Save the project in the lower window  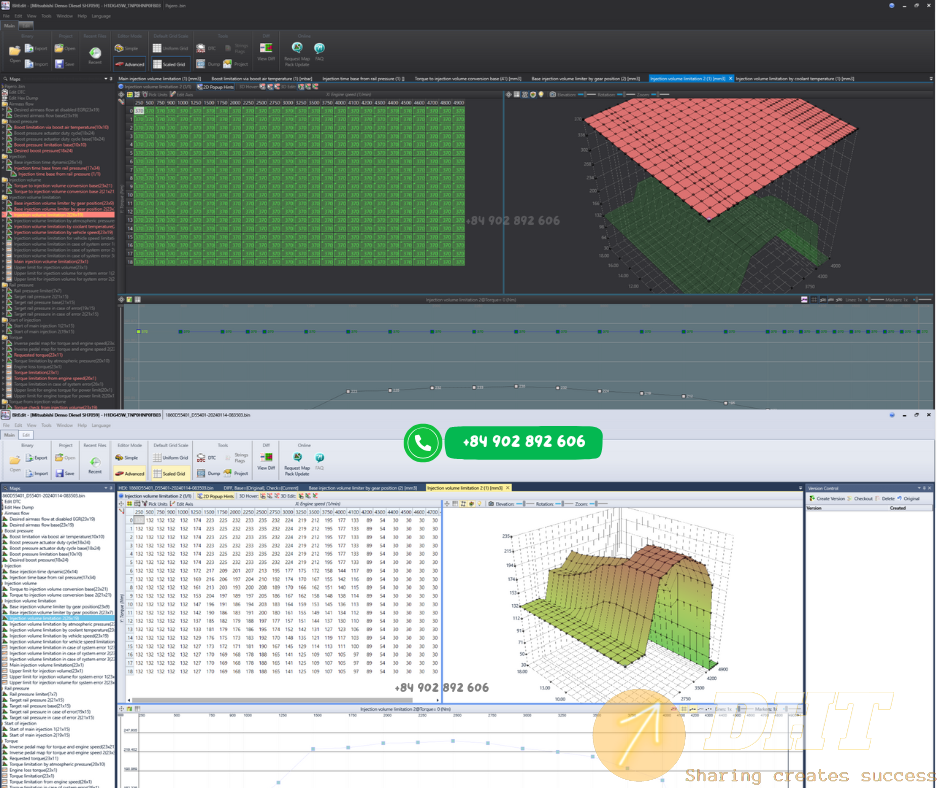(x=65, y=473)
